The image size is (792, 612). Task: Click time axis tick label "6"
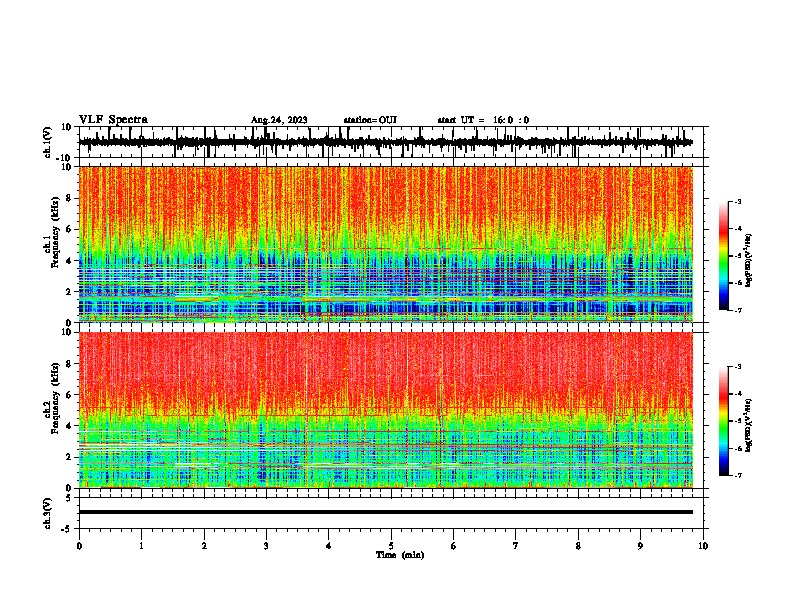coord(454,546)
